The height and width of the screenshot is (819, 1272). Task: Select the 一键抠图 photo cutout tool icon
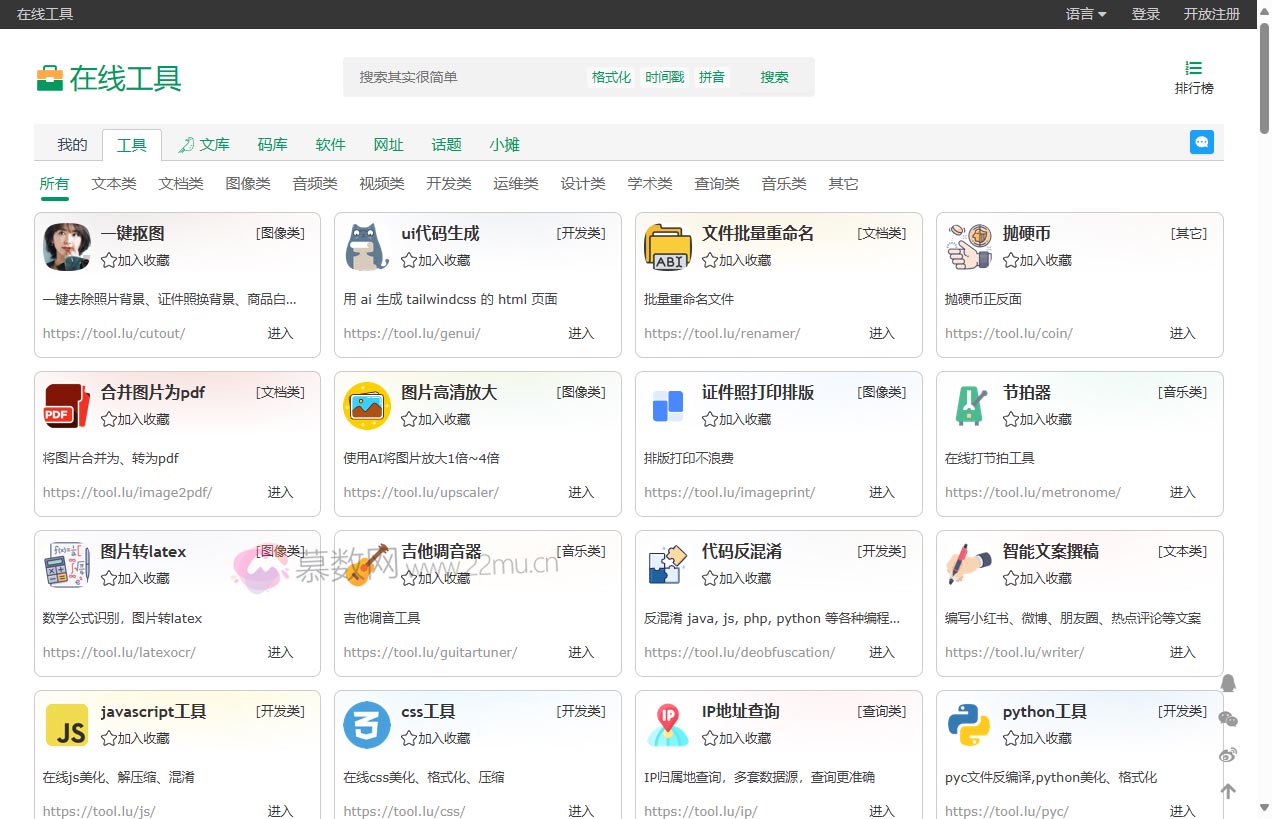(66, 247)
